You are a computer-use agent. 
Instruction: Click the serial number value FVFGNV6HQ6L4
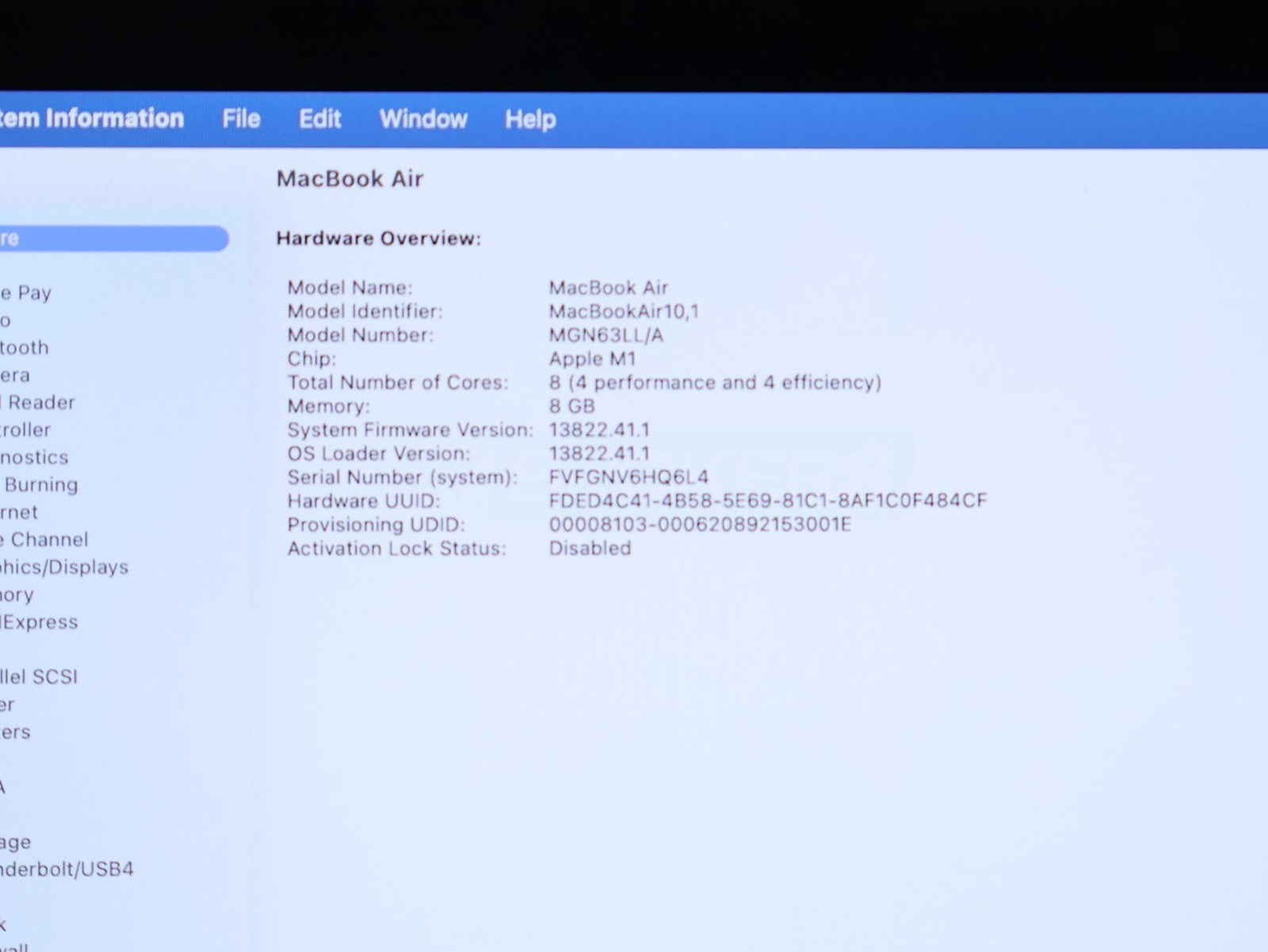628,477
